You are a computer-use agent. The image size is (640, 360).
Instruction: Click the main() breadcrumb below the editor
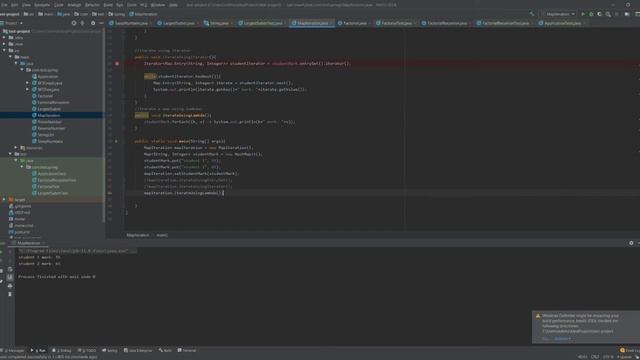[x=162, y=235]
